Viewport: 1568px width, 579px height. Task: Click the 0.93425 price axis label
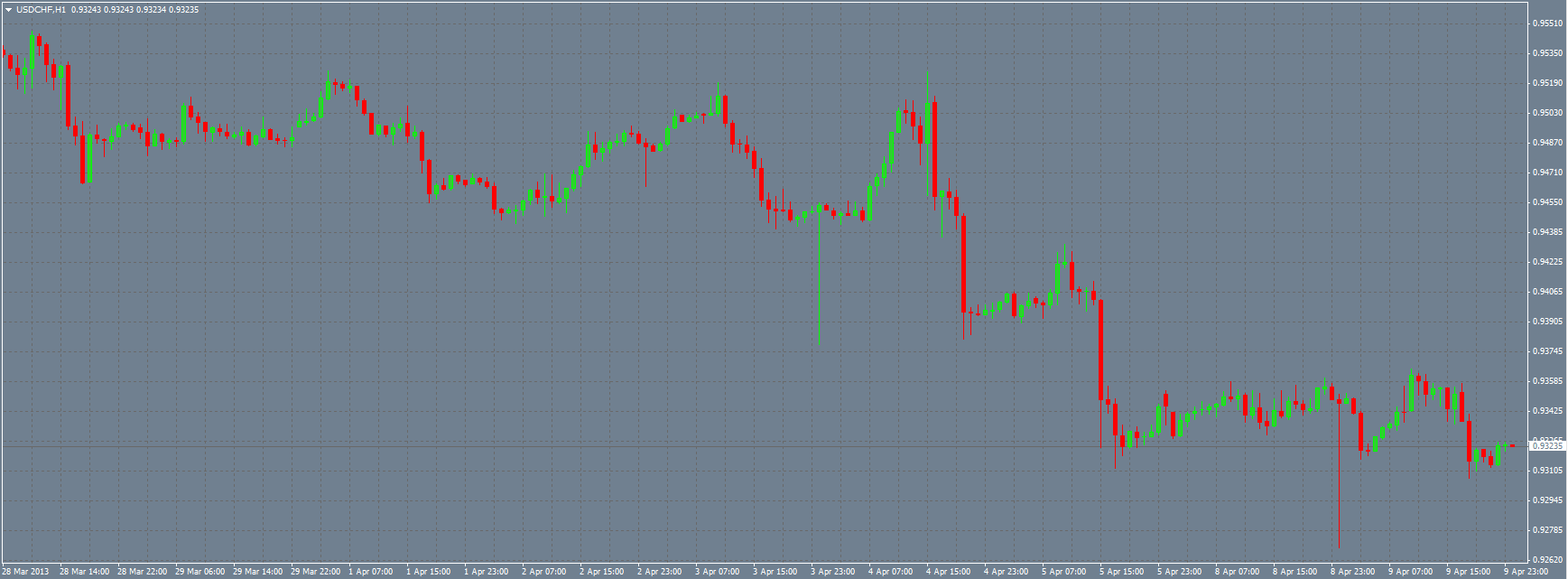click(x=1549, y=411)
